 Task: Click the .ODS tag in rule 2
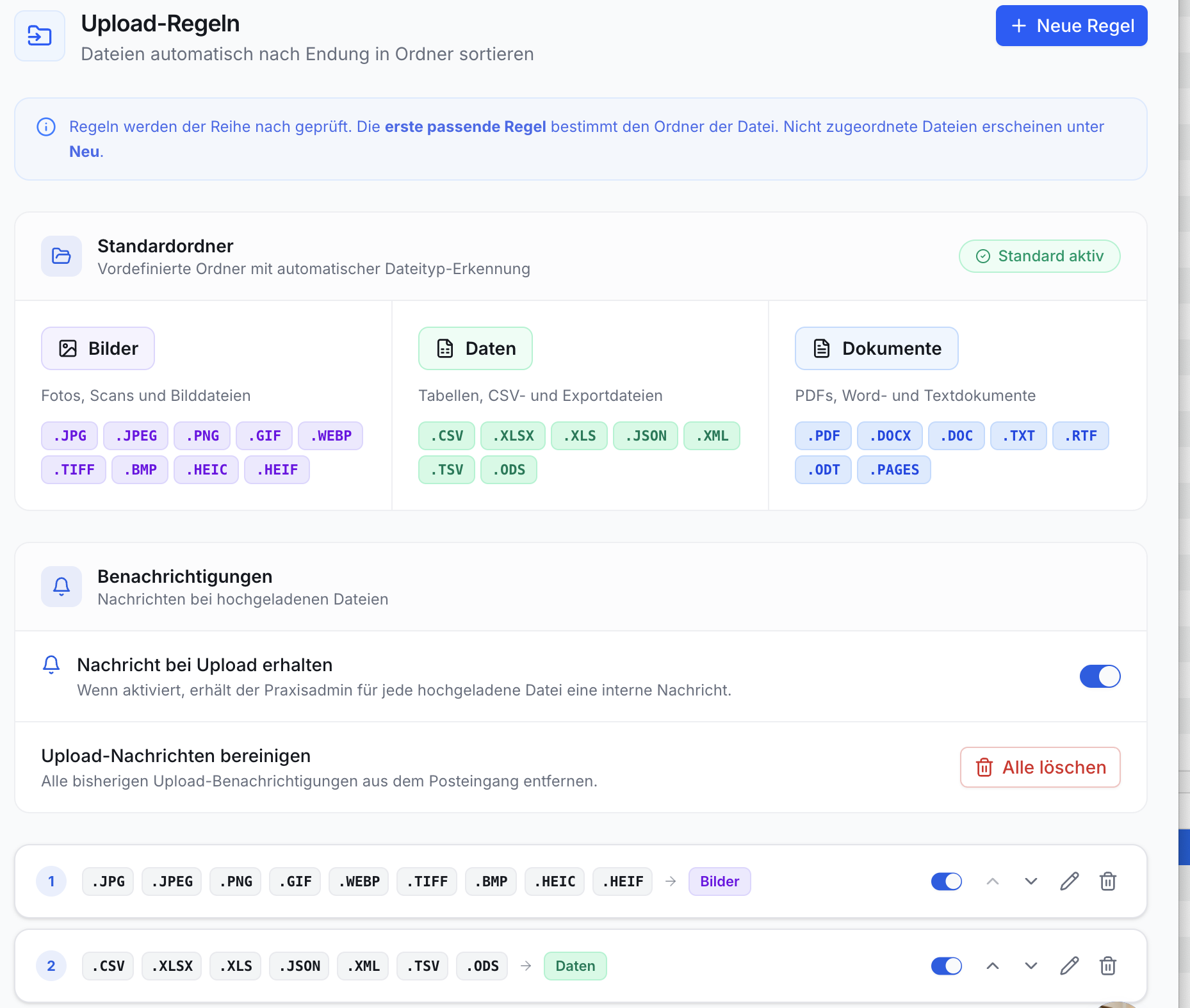482,966
